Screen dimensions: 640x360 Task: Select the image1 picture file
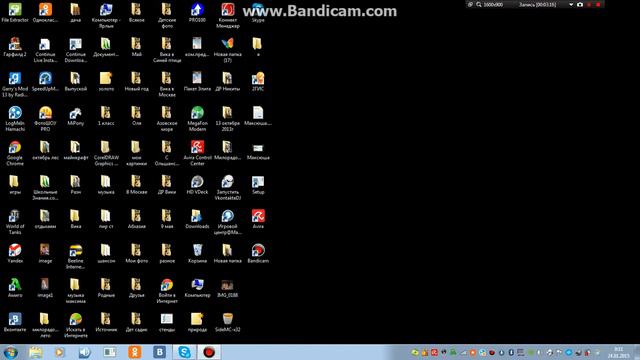45,288
